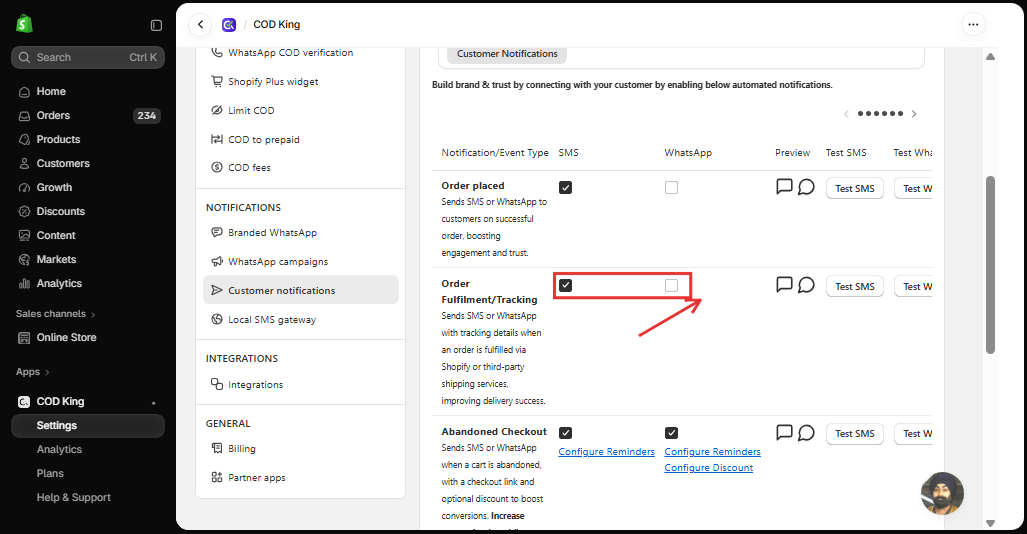Click Test SMS for Order placed
Screen dimensions: 1027x534
point(855,188)
